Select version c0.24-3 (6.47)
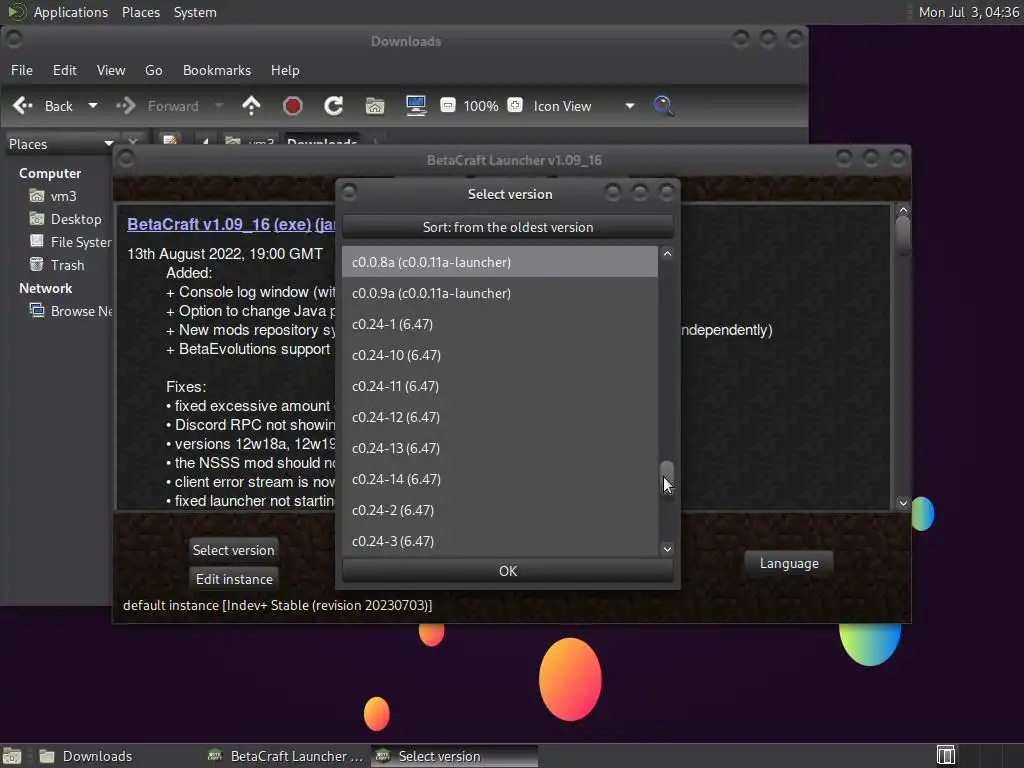1024x768 pixels. [500, 541]
